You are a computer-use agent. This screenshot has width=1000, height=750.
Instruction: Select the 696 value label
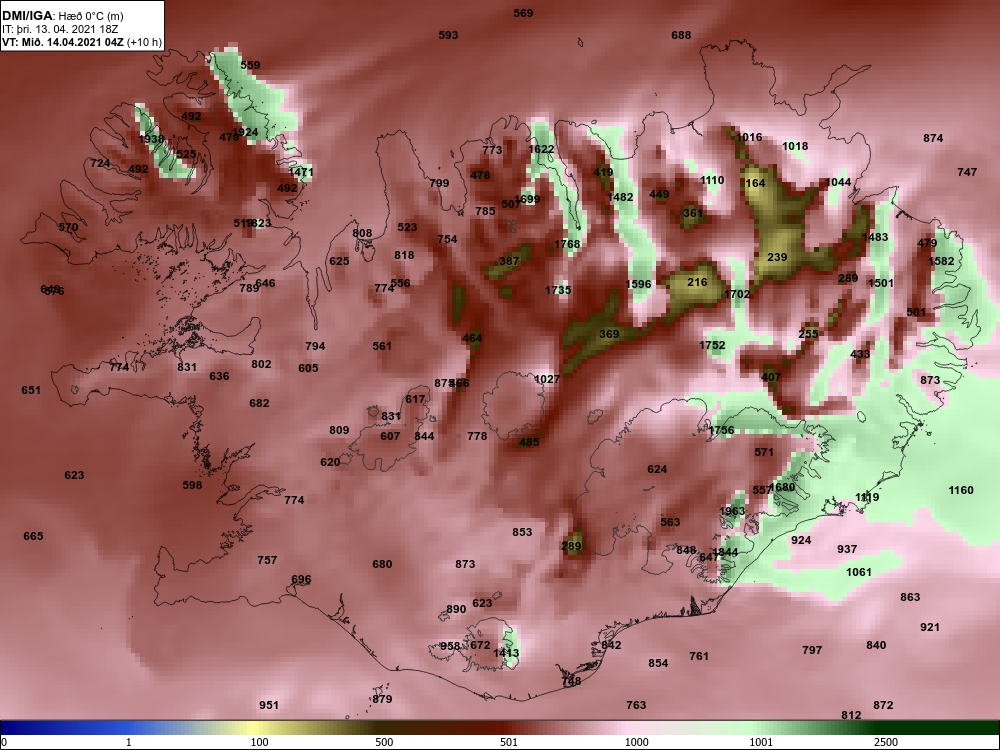click(301, 579)
